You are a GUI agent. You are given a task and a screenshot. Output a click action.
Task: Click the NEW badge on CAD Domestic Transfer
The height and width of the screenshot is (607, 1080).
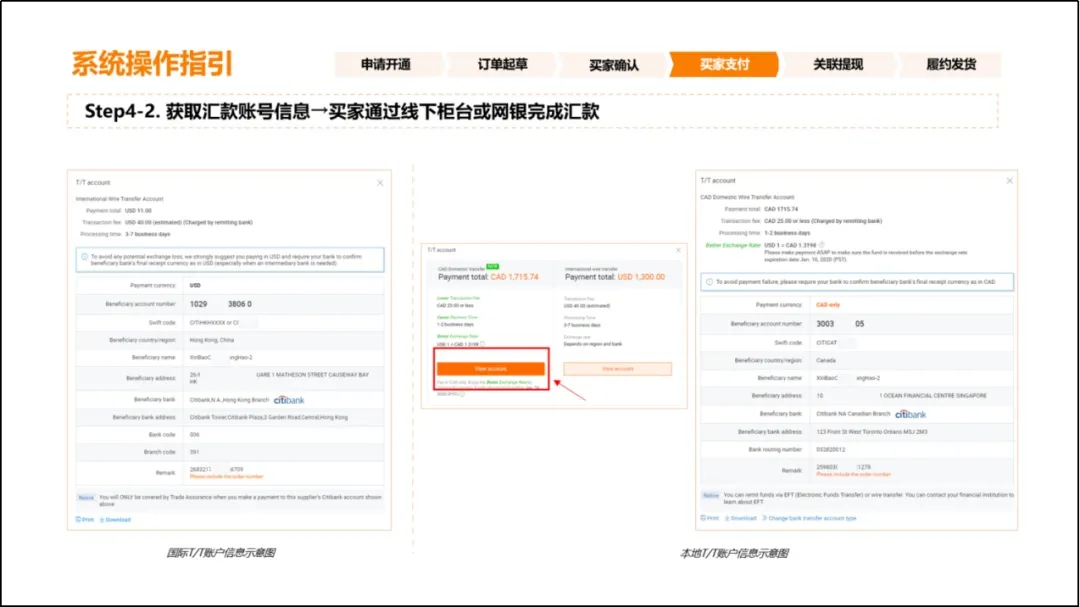click(491, 265)
